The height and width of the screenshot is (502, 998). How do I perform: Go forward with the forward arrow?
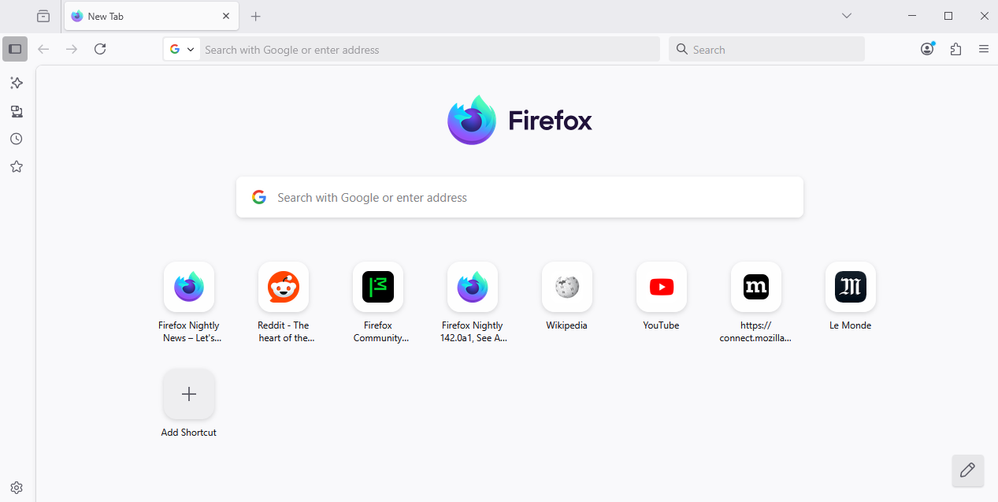click(x=71, y=49)
